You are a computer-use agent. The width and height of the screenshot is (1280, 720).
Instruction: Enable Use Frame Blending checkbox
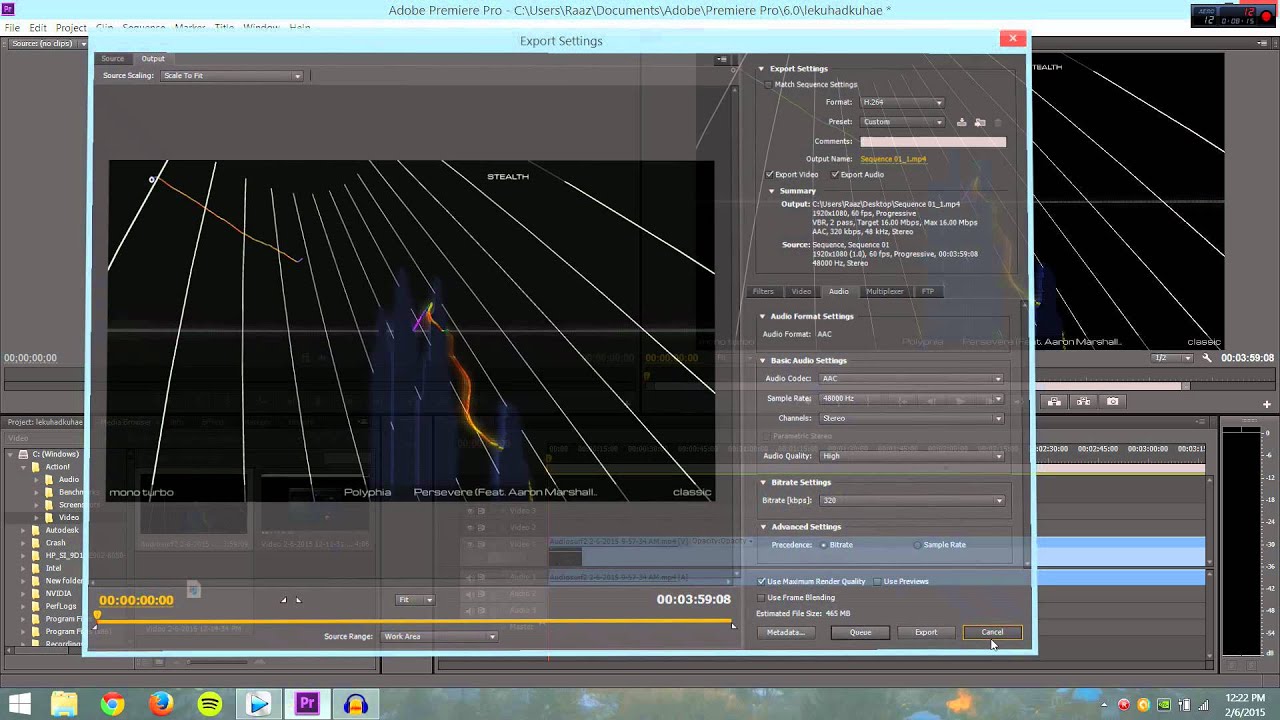pyautogui.click(x=761, y=597)
